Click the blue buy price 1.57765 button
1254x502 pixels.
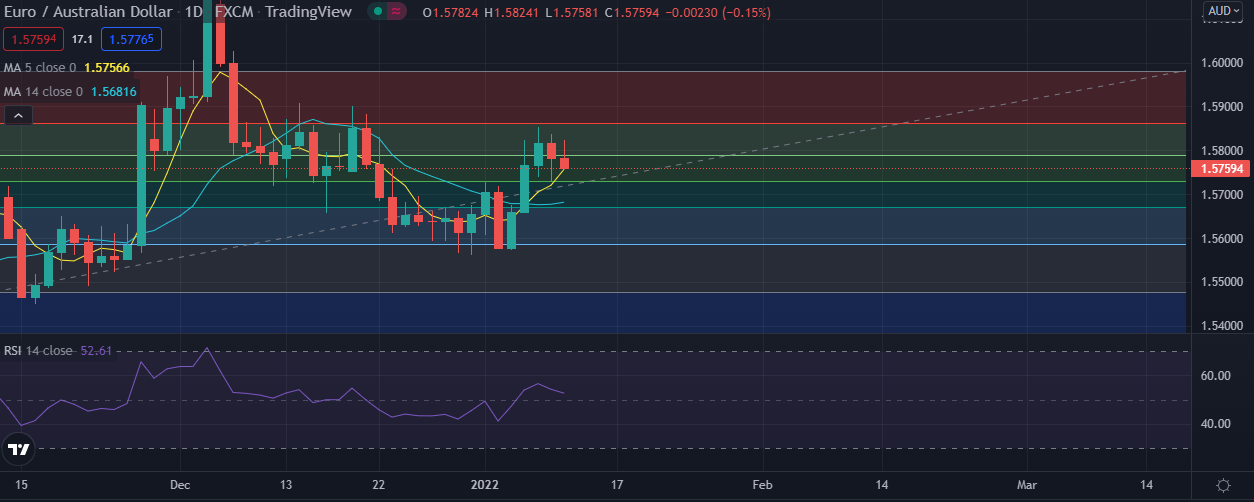point(130,40)
